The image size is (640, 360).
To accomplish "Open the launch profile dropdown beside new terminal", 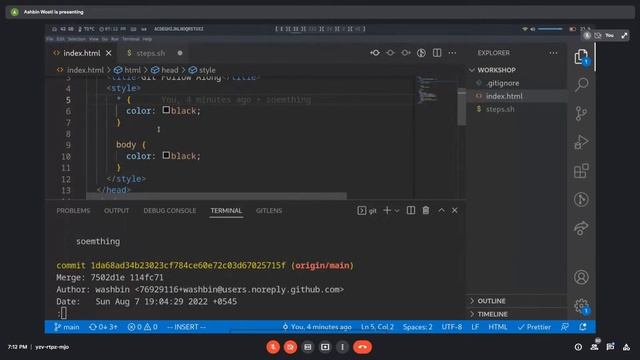I will point(397,211).
